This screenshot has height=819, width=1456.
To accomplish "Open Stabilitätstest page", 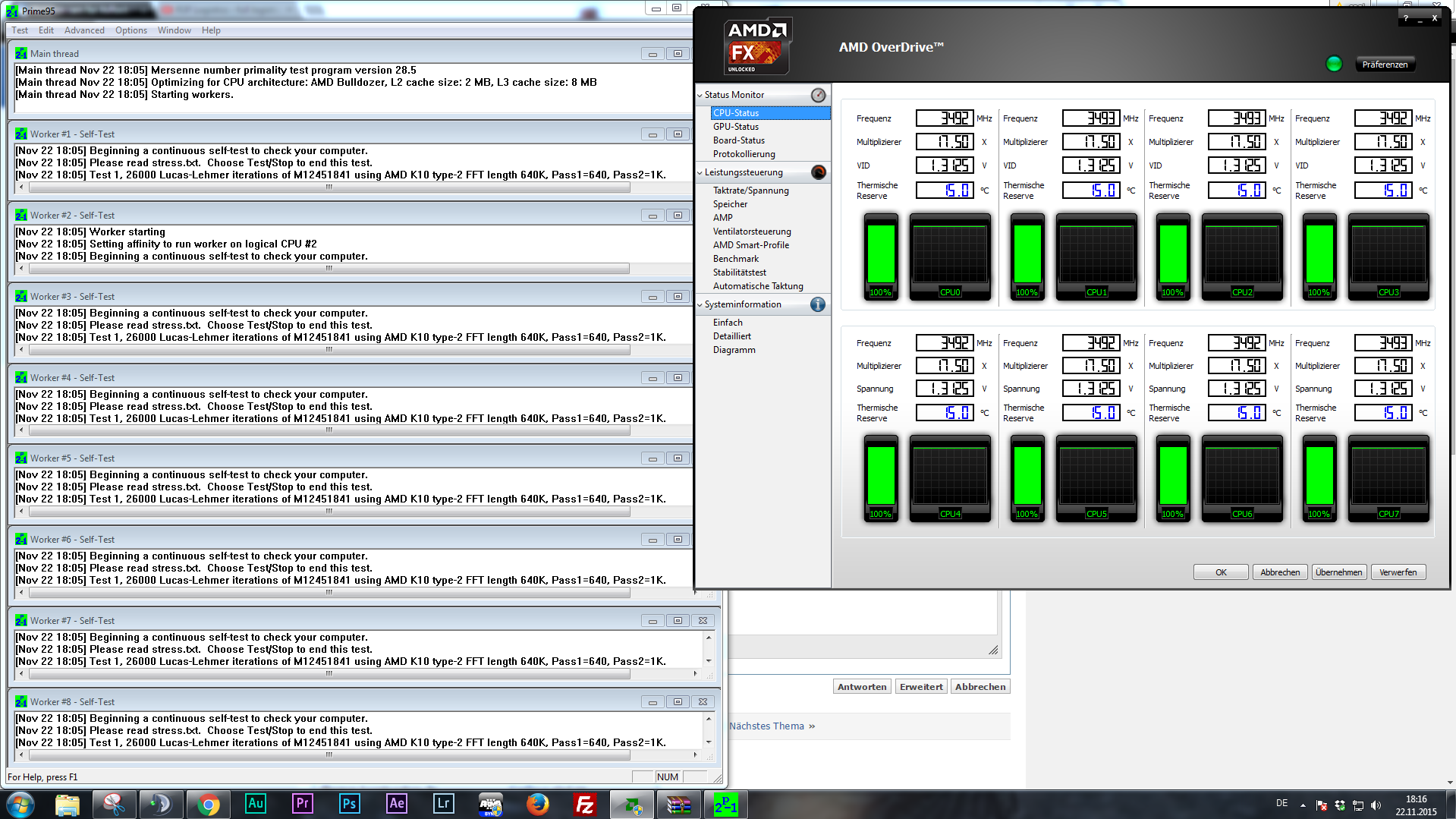I will click(739, 272).
